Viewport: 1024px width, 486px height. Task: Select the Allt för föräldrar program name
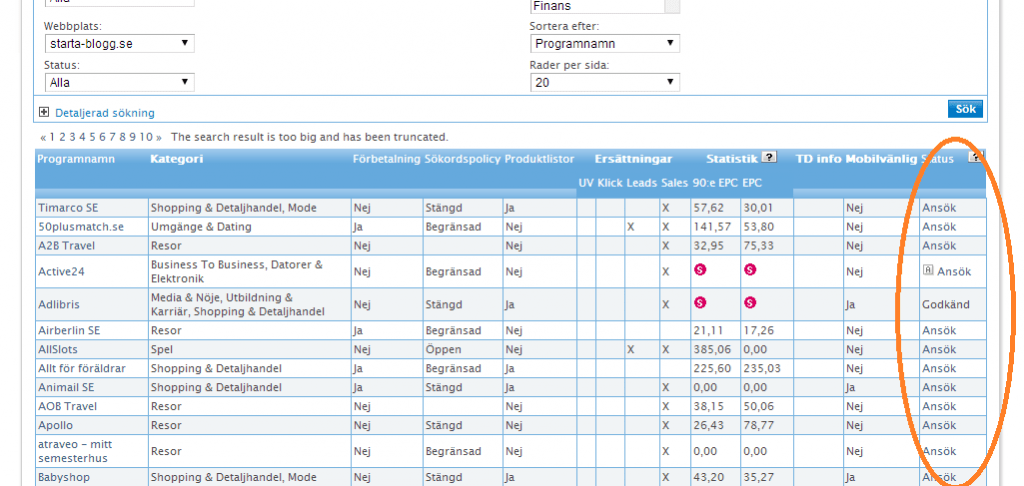[x=82, y=368]
